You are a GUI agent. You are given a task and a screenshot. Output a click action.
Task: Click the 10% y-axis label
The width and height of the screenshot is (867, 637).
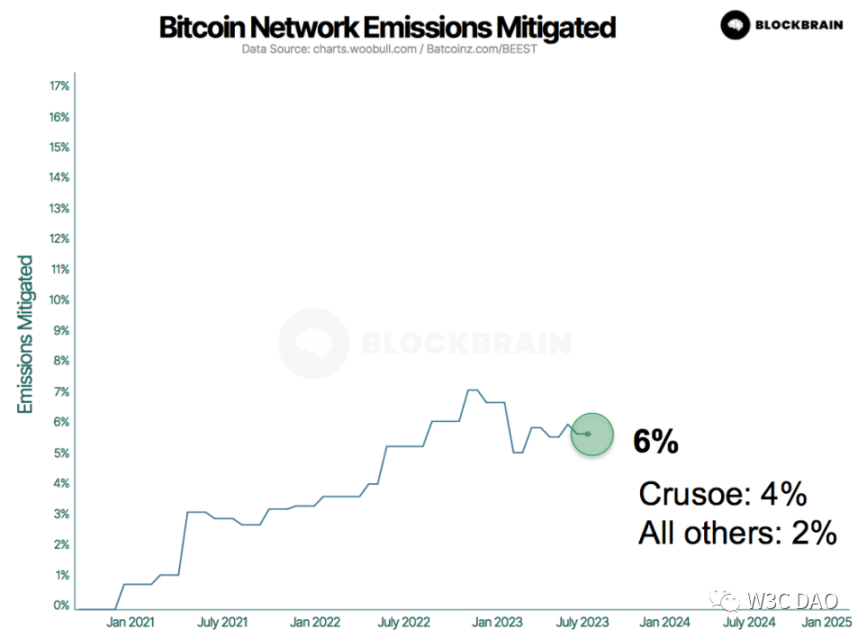tap(59, 299)
